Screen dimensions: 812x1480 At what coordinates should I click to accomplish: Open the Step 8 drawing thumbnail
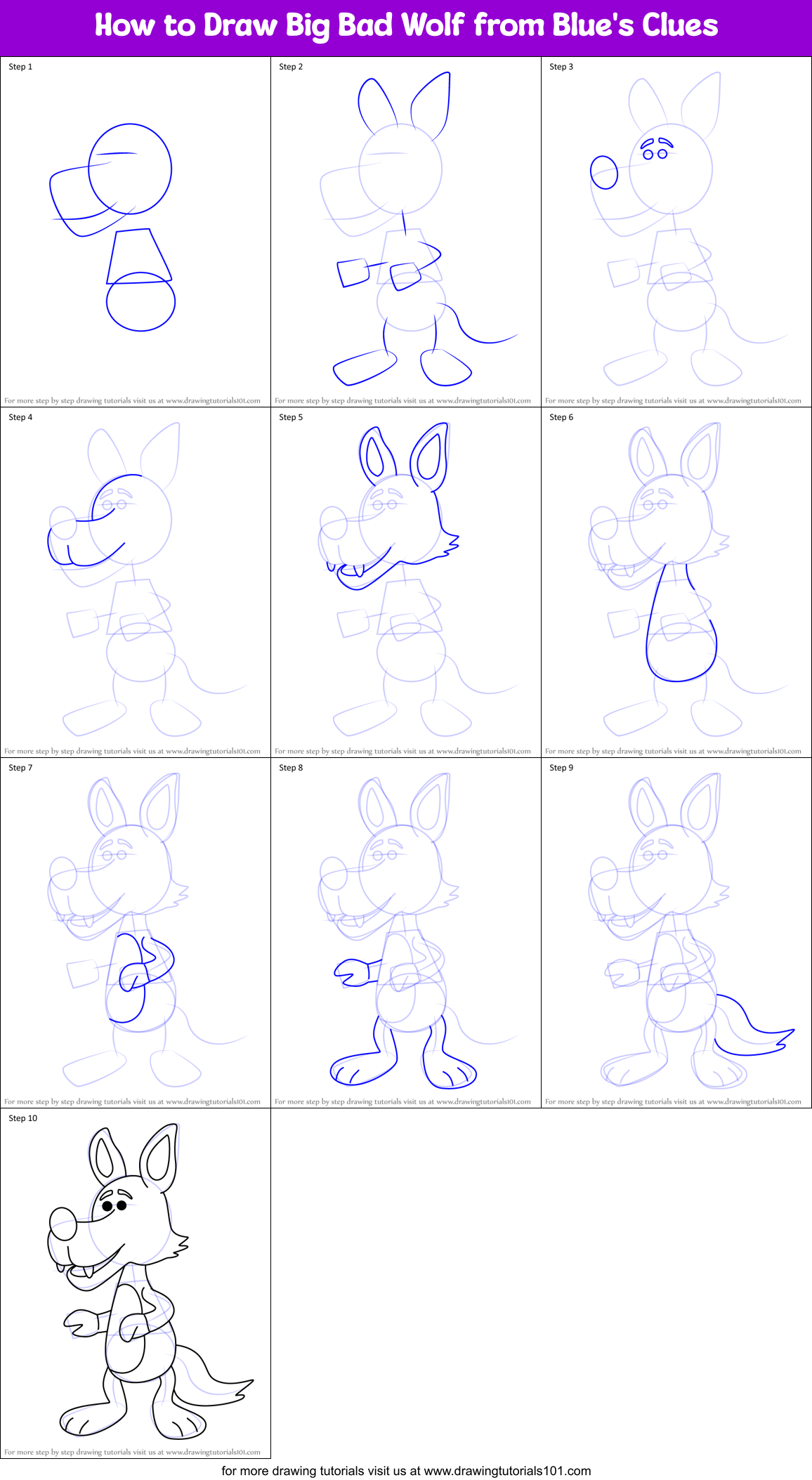pos(406,932)
